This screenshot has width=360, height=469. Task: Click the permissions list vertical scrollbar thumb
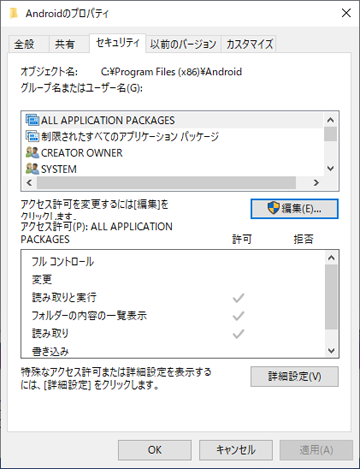click(x=331, y=297)
